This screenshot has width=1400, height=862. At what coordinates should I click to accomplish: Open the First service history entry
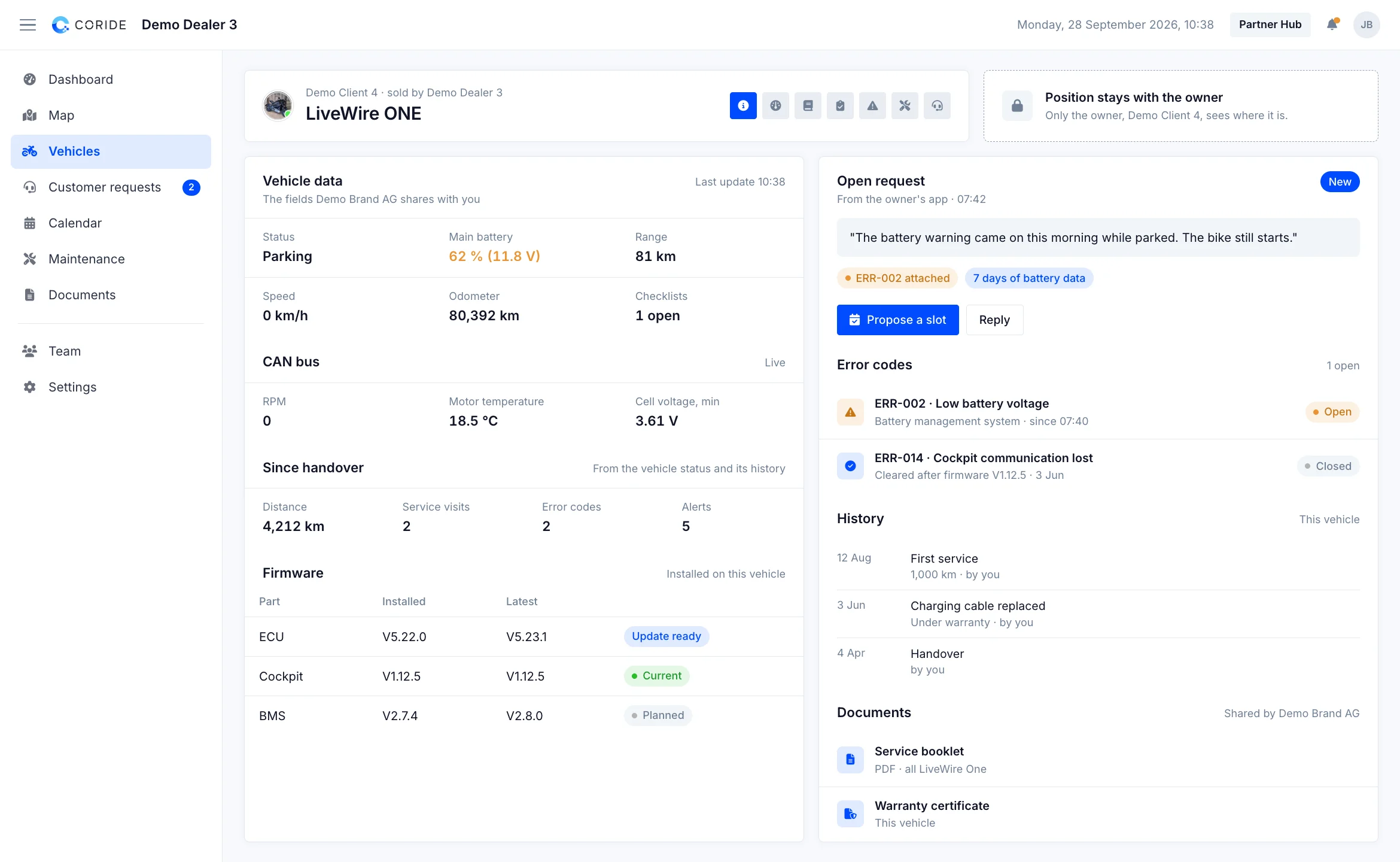(1098, 566)
